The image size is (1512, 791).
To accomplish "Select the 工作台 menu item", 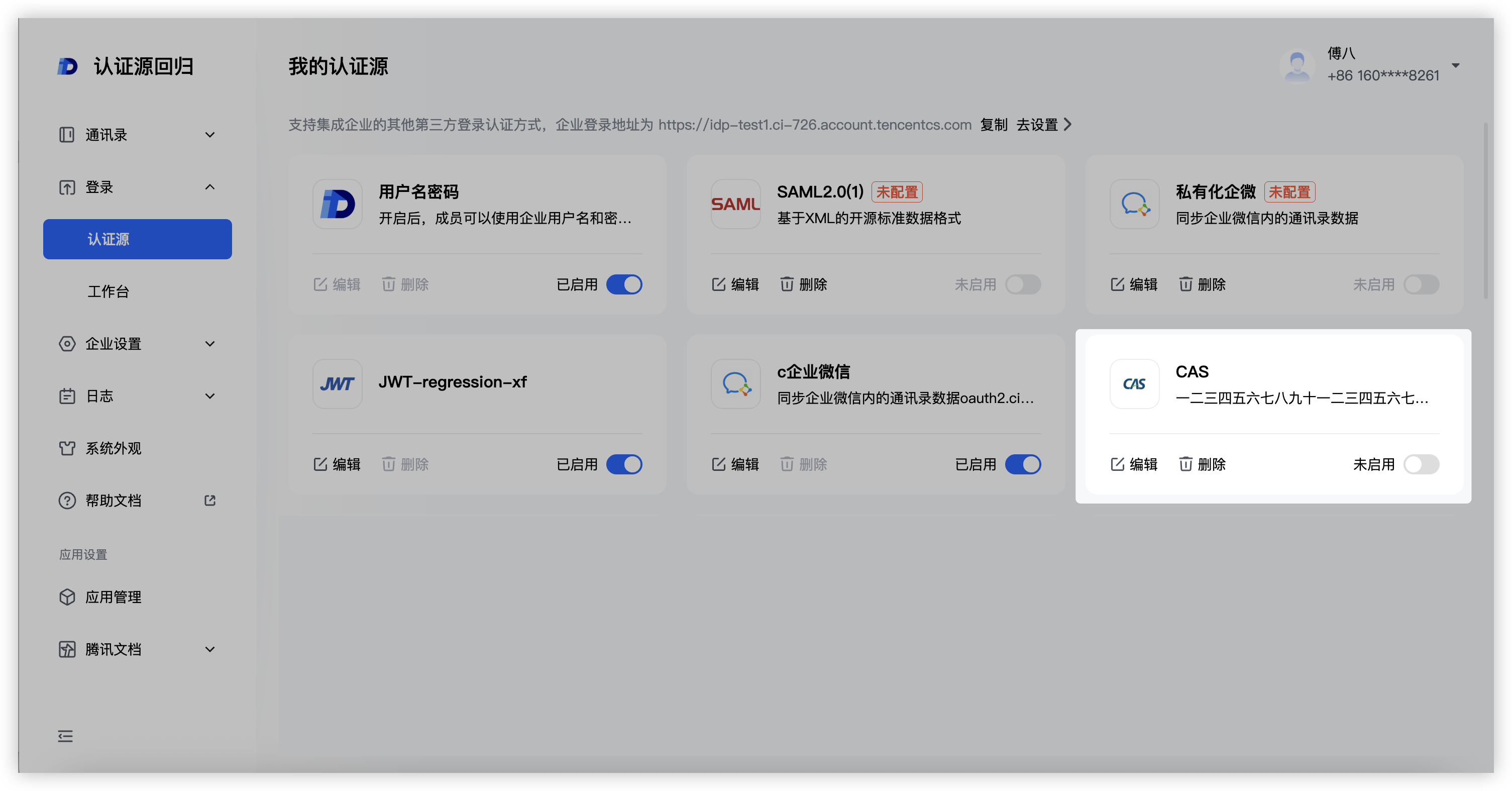I will click(108, 291).
